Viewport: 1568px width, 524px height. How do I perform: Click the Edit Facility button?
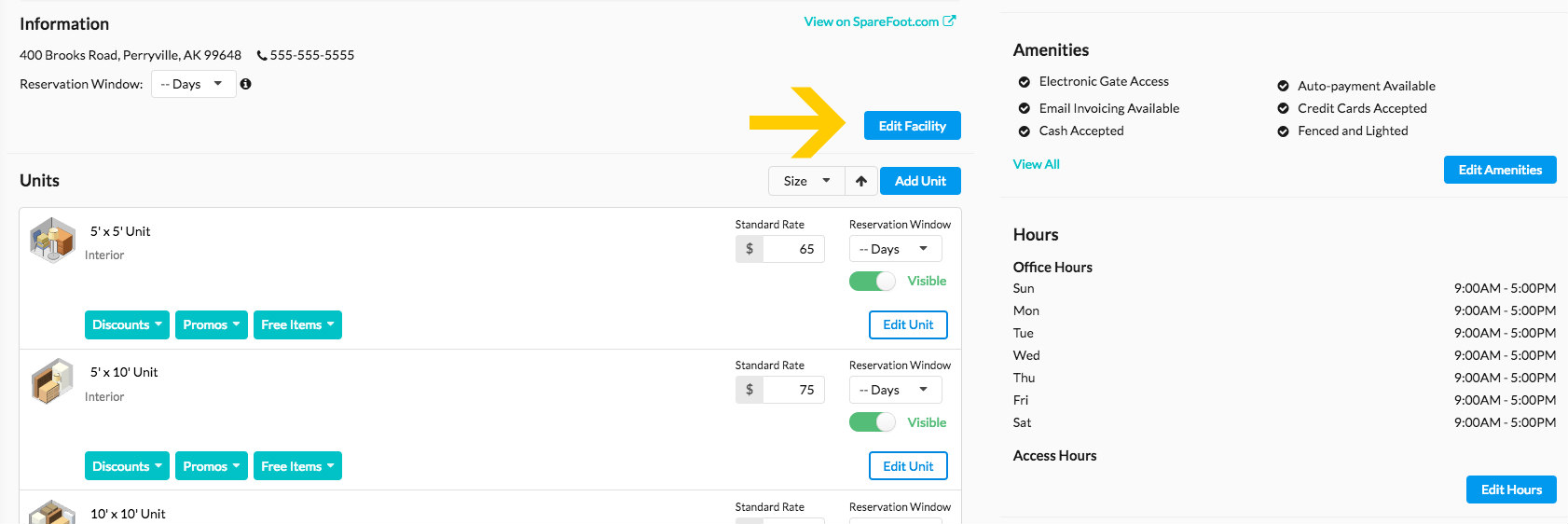tap(913, 126)
